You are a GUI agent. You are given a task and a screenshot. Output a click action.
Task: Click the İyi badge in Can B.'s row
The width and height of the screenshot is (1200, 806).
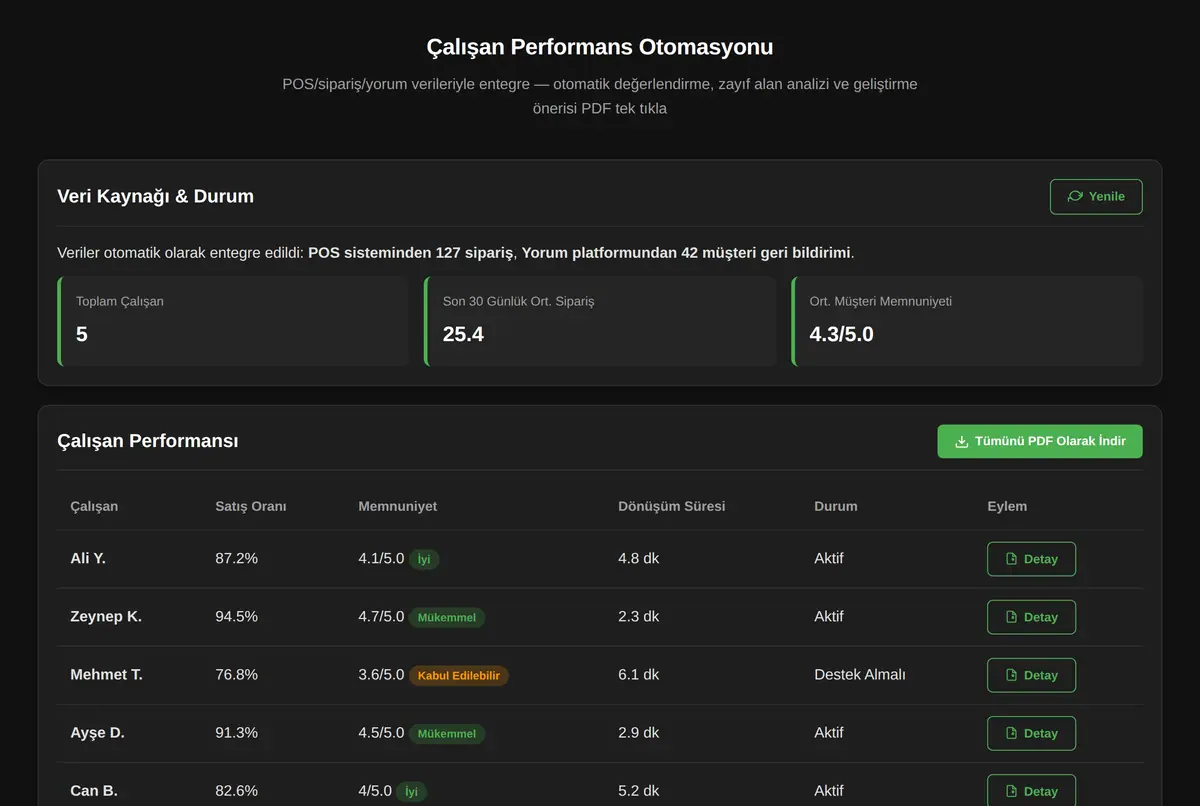(412, 791)
